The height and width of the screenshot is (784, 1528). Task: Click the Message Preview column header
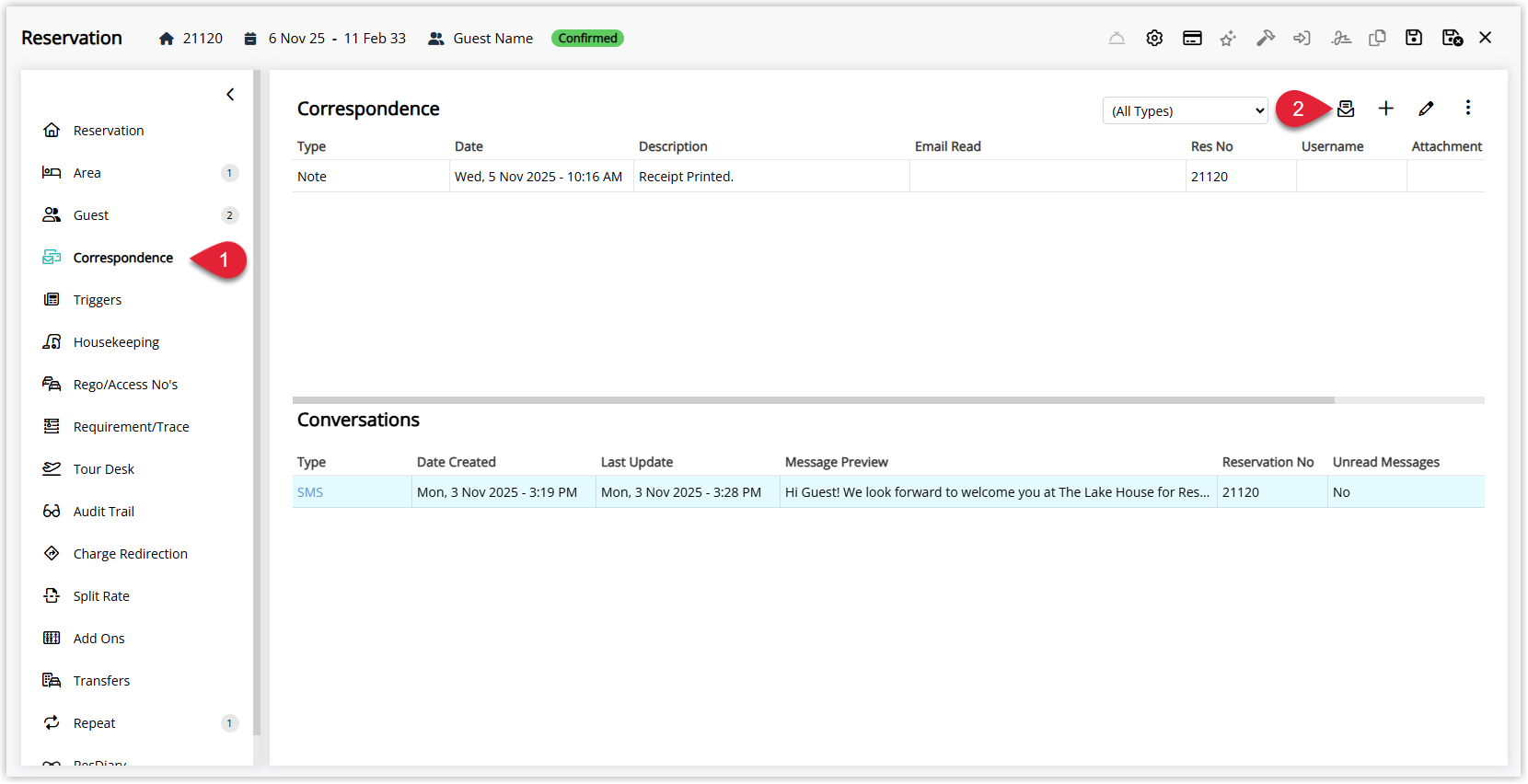(x=837, y=462)
